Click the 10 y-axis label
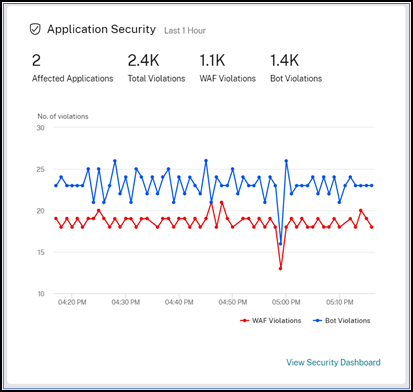The width and height of the screenshot is (413, 392). coord(41,294)
